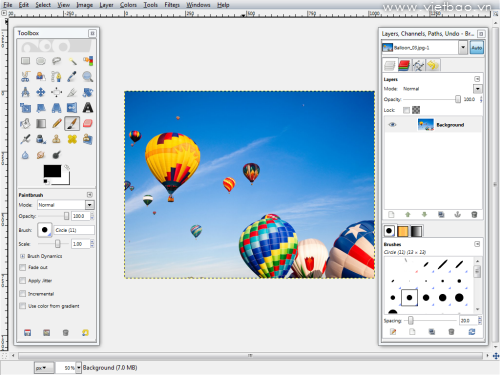This screenshot has height=375, width=500.
Task: Toggle the layer Lock alpha checkbox
Action: 406,110
